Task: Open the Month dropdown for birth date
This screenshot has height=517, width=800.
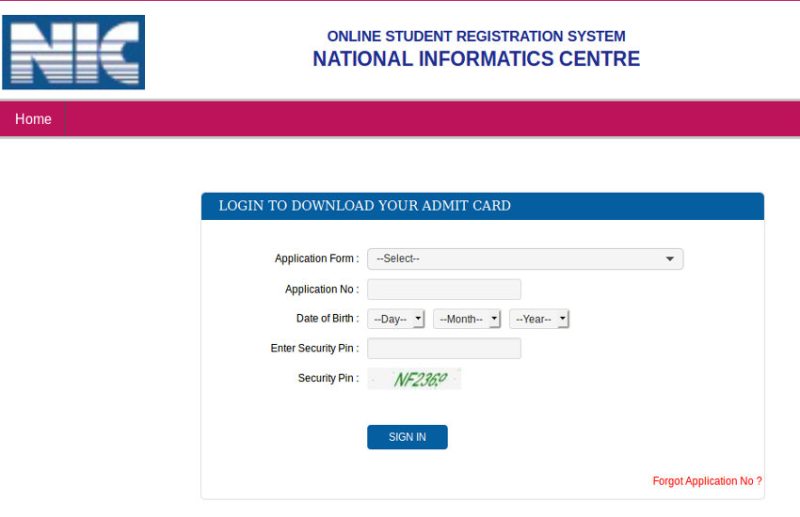Action: (466, 319)
